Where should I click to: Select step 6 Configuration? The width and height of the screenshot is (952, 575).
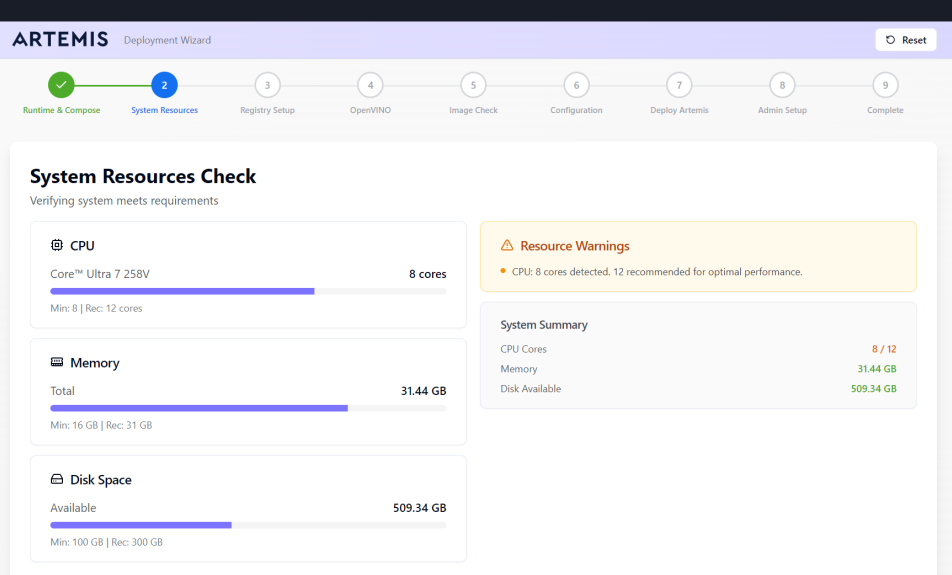[x=576, y=85]
